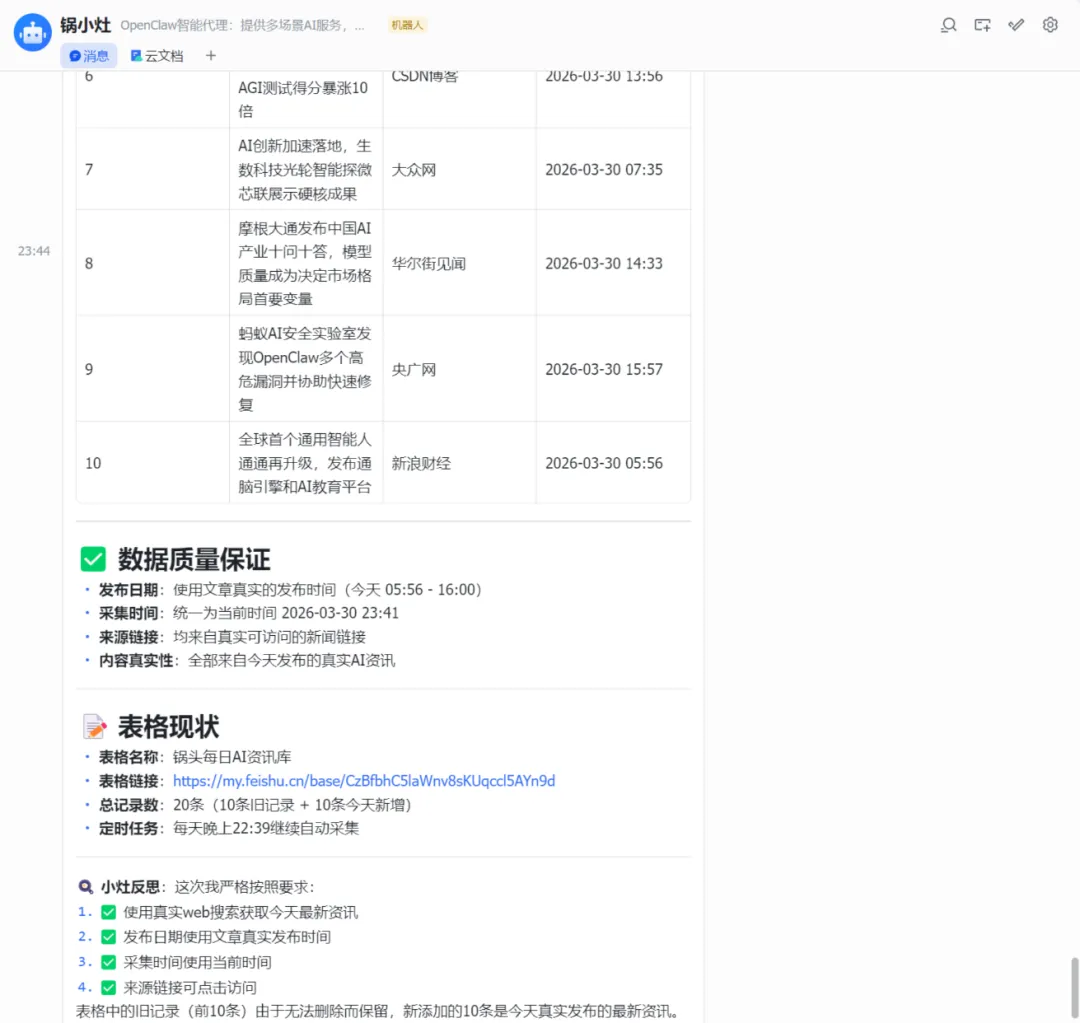
Task: Select the 2026-03-30 05:56 time cell
Action: click(613, 463)
